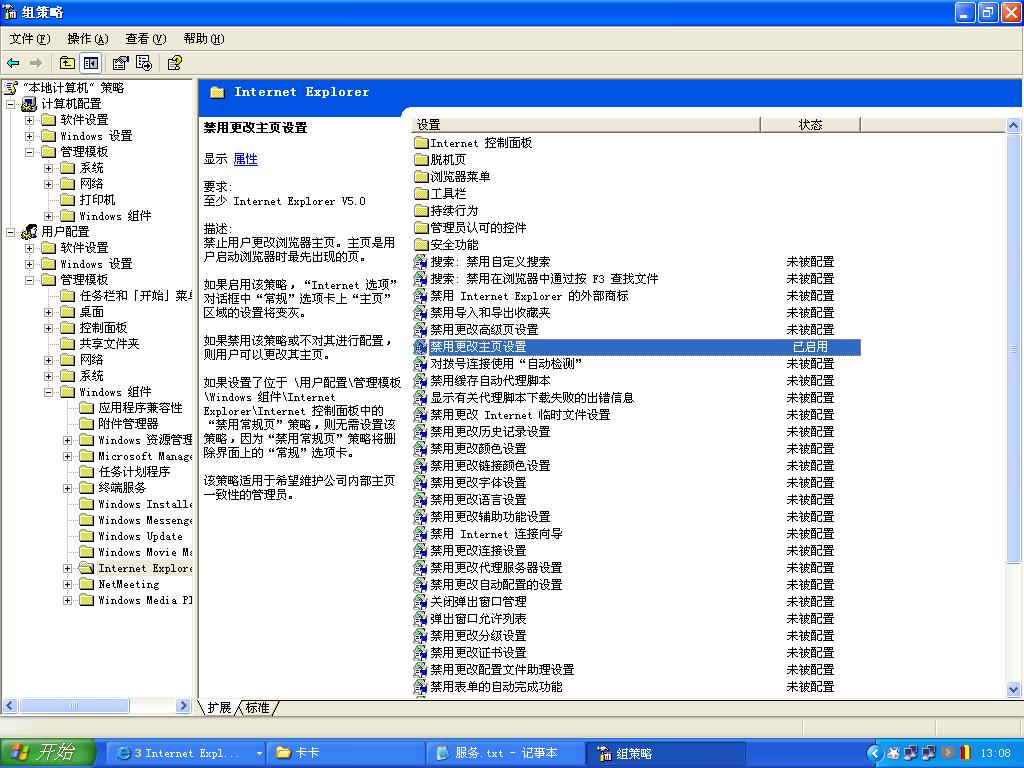
Task: Switch to the 标准 tab
Action: point(257,708)
